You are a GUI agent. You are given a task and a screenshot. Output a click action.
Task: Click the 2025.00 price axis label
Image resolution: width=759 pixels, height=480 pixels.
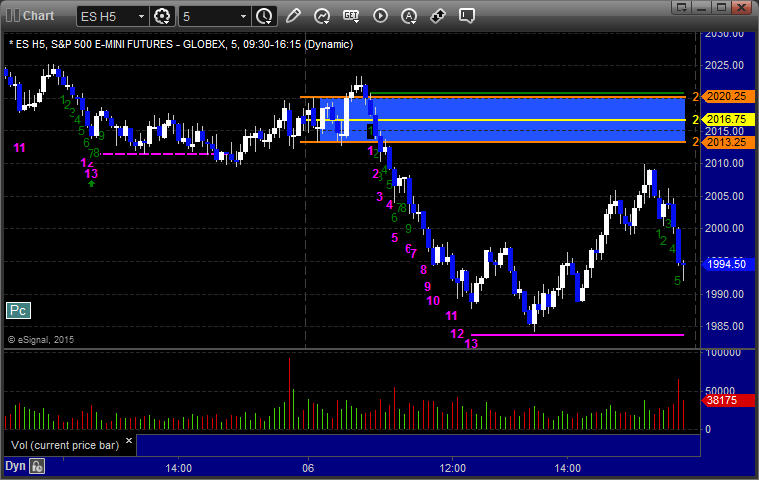[x=724, y=65]
